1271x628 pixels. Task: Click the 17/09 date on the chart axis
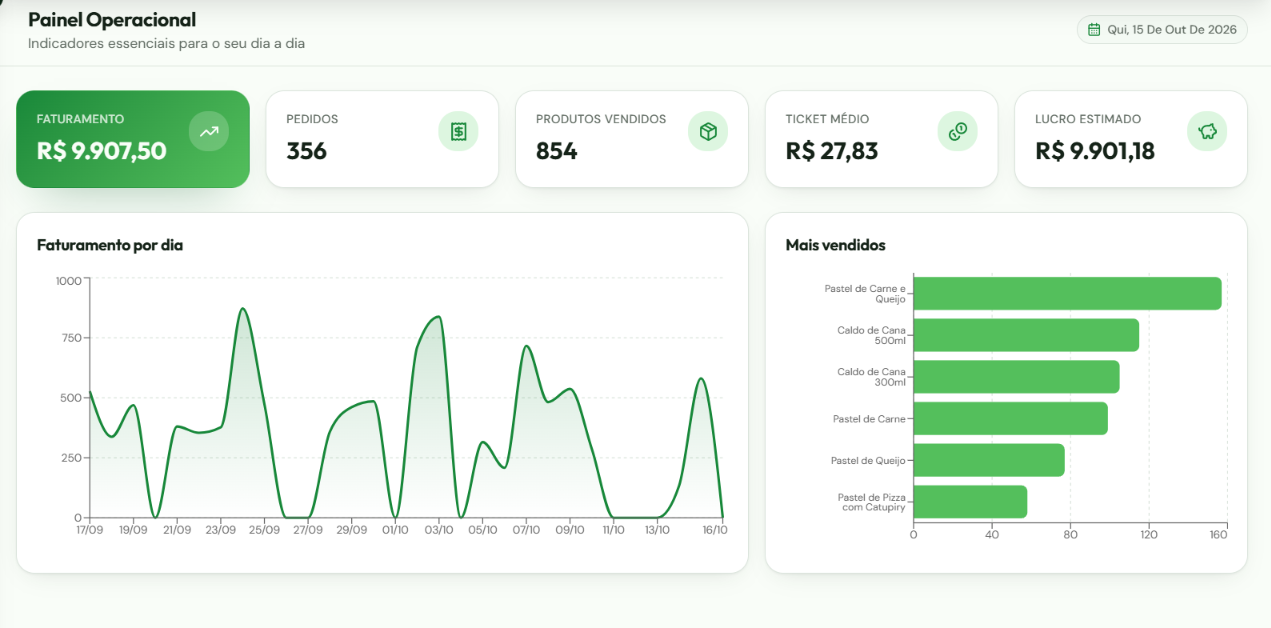pos(89,530)
